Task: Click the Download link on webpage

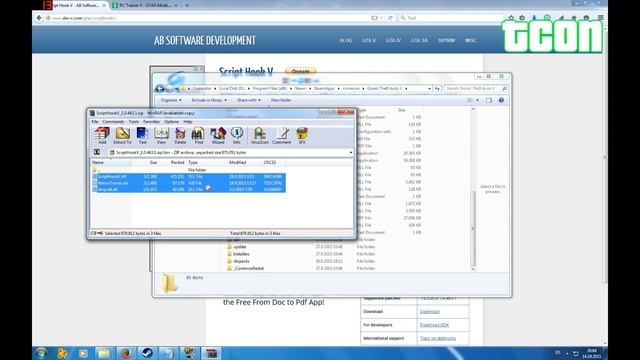Action: [x=429, y=311]
